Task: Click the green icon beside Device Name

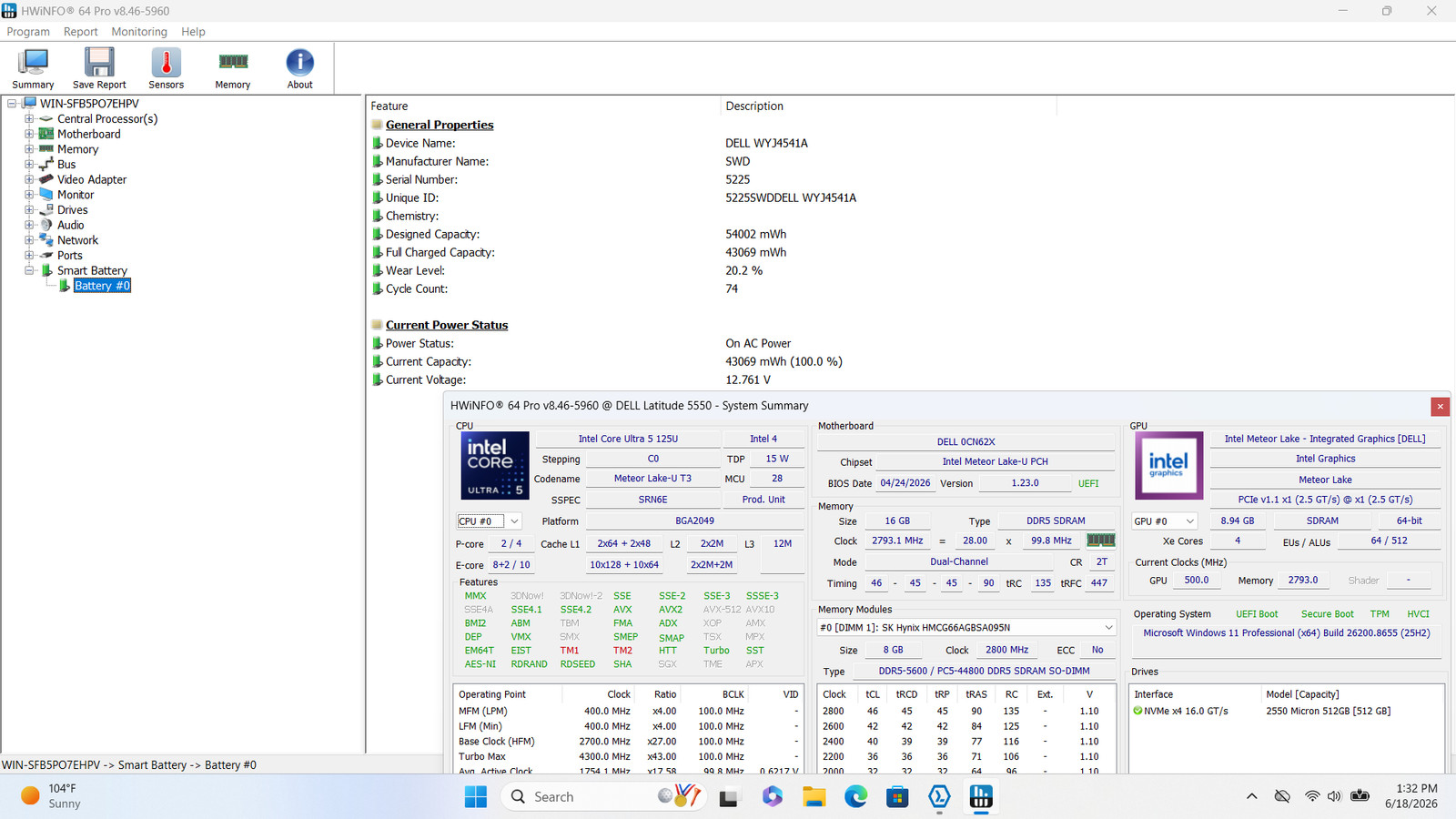Action: (x=377, y=143)
